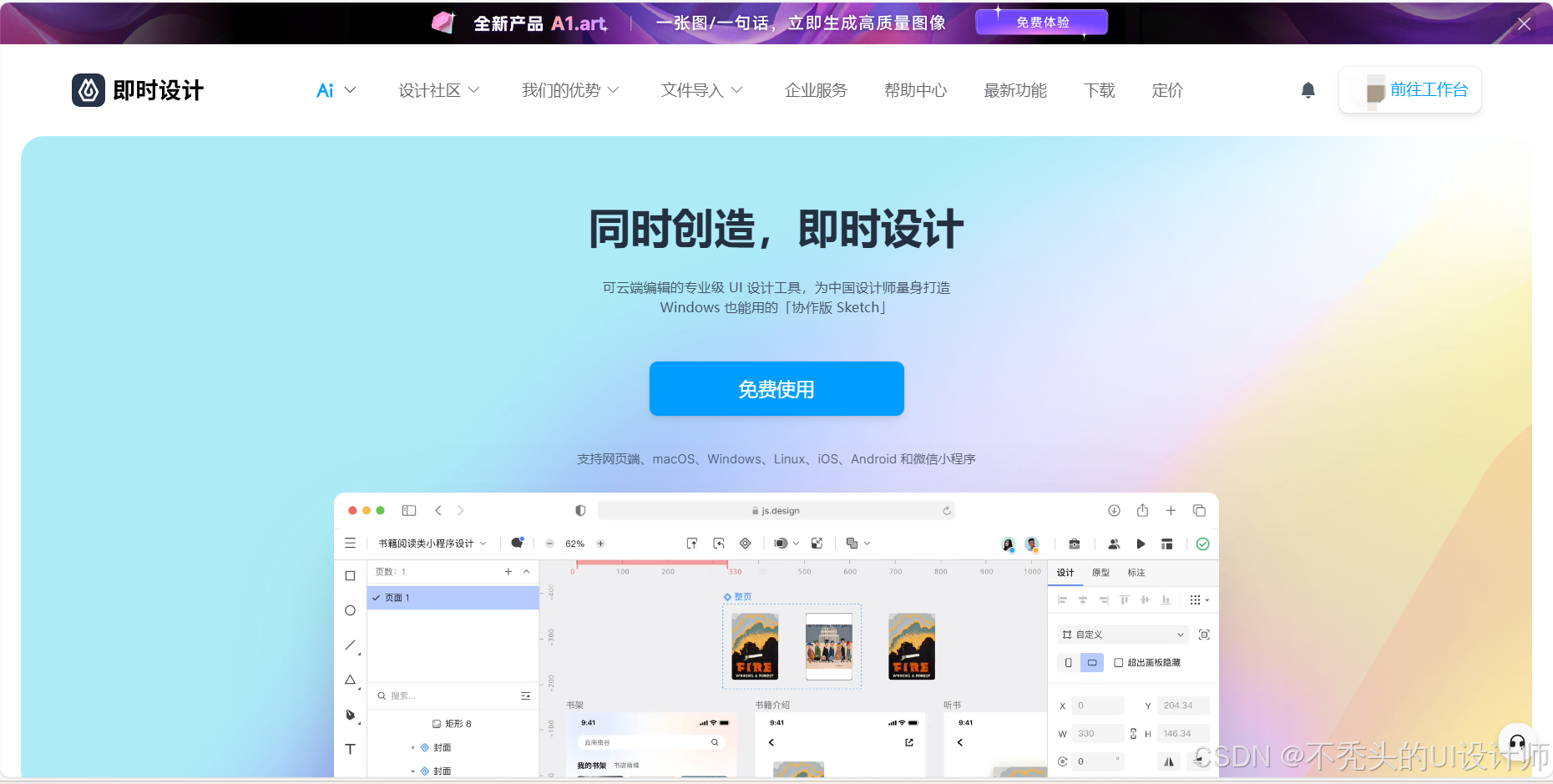Image resolution: width=1553 pixels, height=784 pixels.
Task: Toggle the 超出画板隐藏 checkbox
Action: tap(1119, 663)
